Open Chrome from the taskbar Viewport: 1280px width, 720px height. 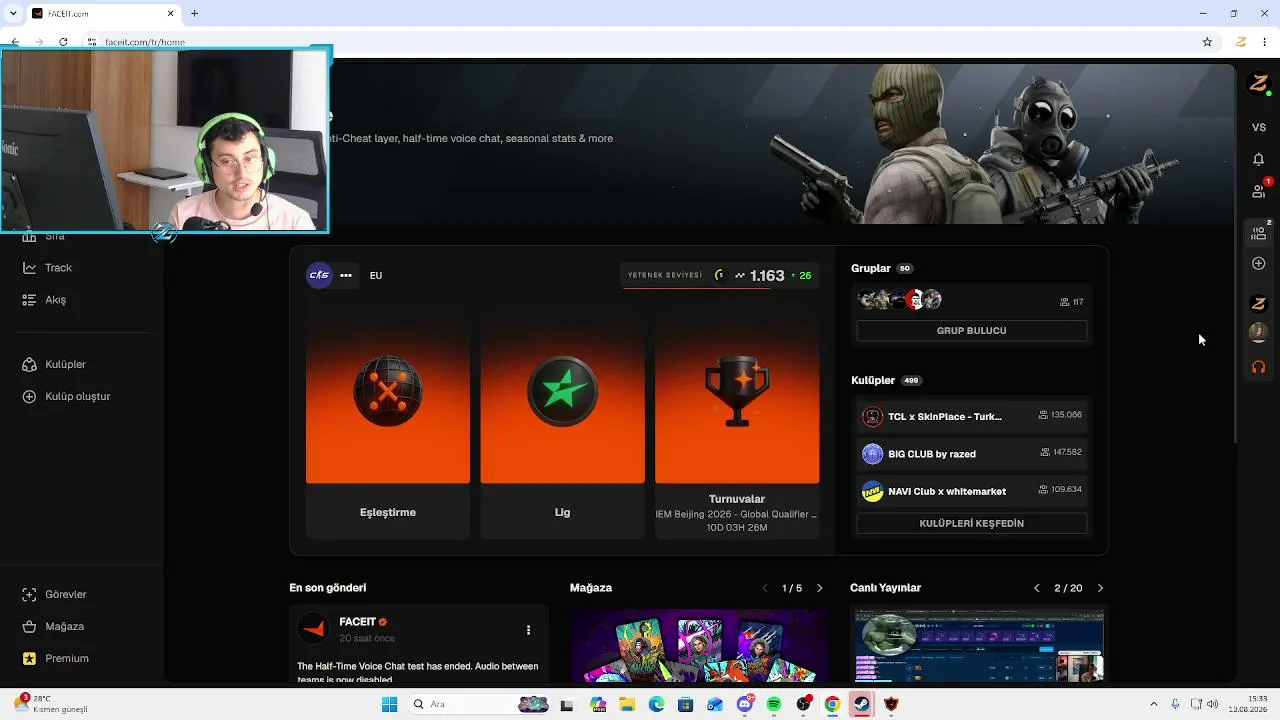click(832, 705)
